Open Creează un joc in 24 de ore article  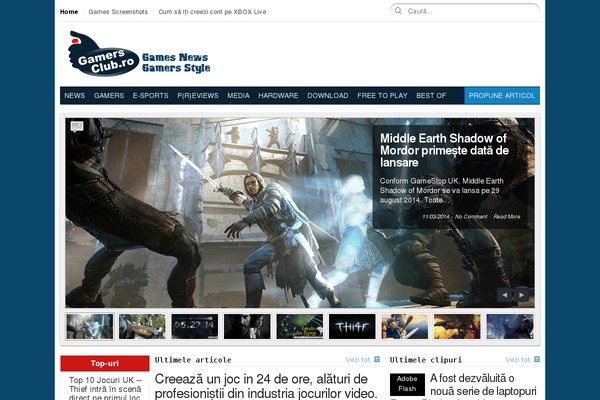[266, 386]
